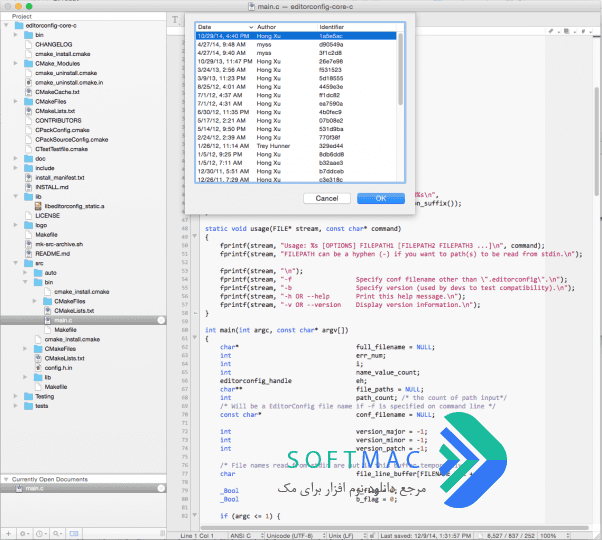The width and height of the screenshot is (602, 540).
Task: Expand the top-level bin folder
Action: pos(16,35)
